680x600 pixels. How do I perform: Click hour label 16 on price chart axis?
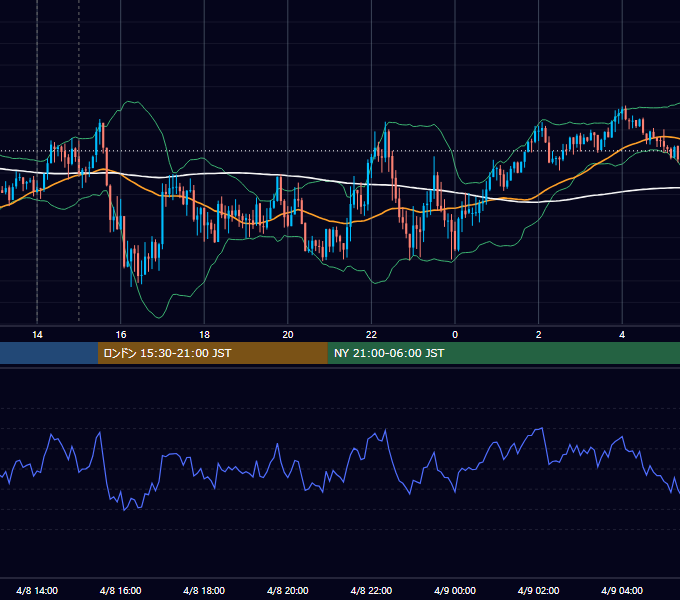click(x=121, y=335)
